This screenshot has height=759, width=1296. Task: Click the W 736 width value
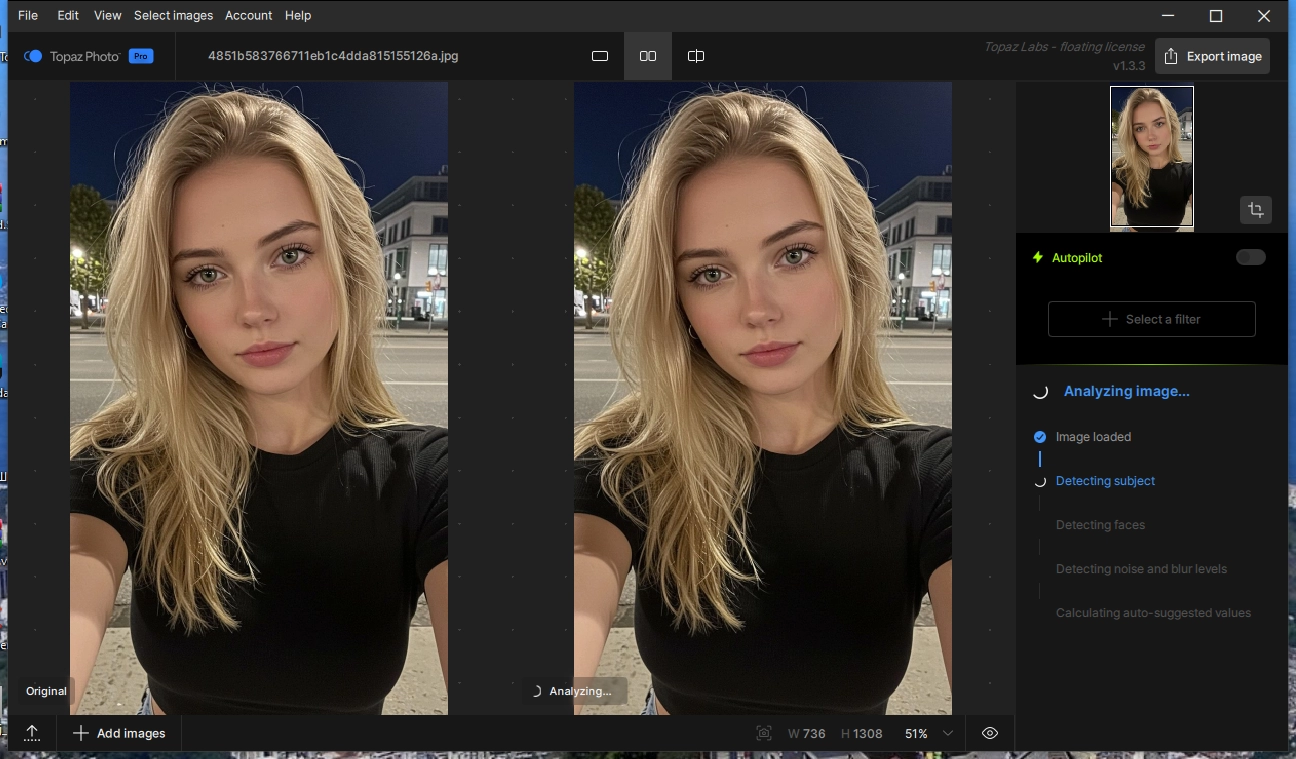[807, 734]
